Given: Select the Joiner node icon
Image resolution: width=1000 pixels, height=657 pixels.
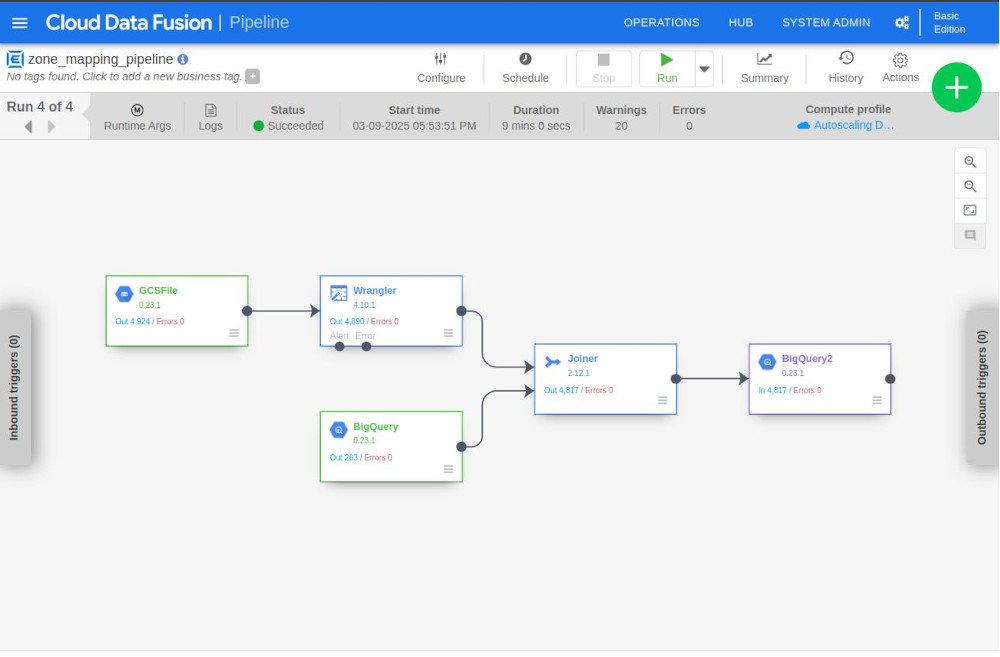Looking at the screenshot, I should point(552,362).
